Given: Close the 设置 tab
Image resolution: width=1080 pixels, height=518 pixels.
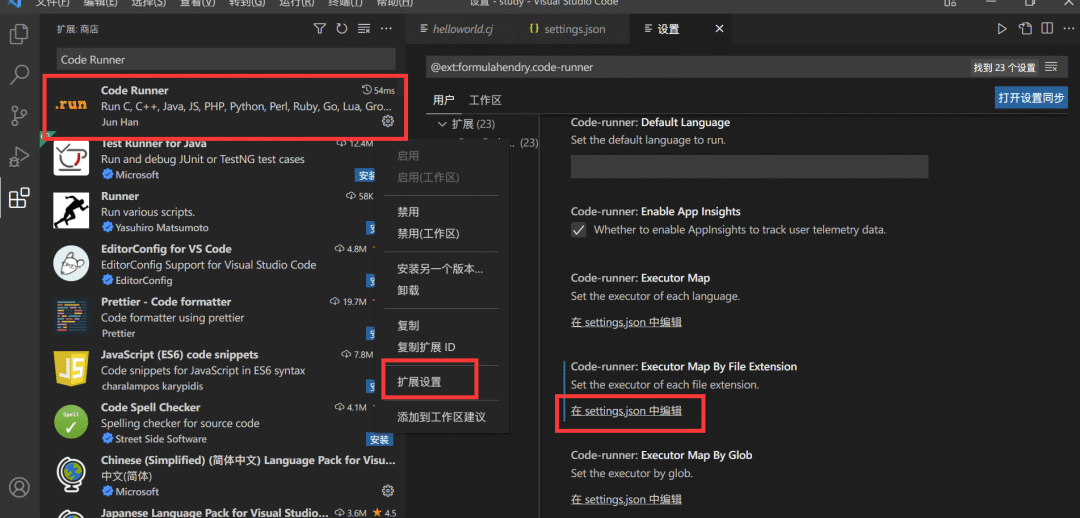Looking at the screenshot, I should (719, 29).
